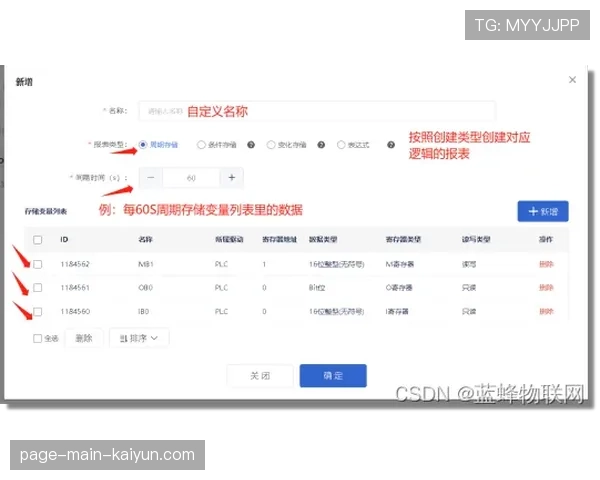Screen dimensions: 600x480
Task: Check the row with ID 1184562
Action: [x=38, y=264]
